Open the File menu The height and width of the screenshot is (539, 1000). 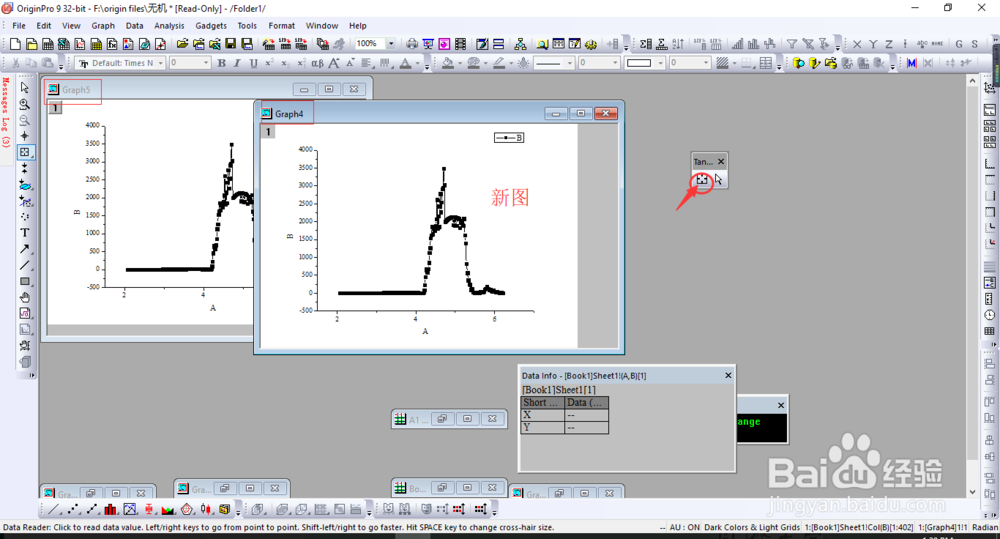click(19, 26)
